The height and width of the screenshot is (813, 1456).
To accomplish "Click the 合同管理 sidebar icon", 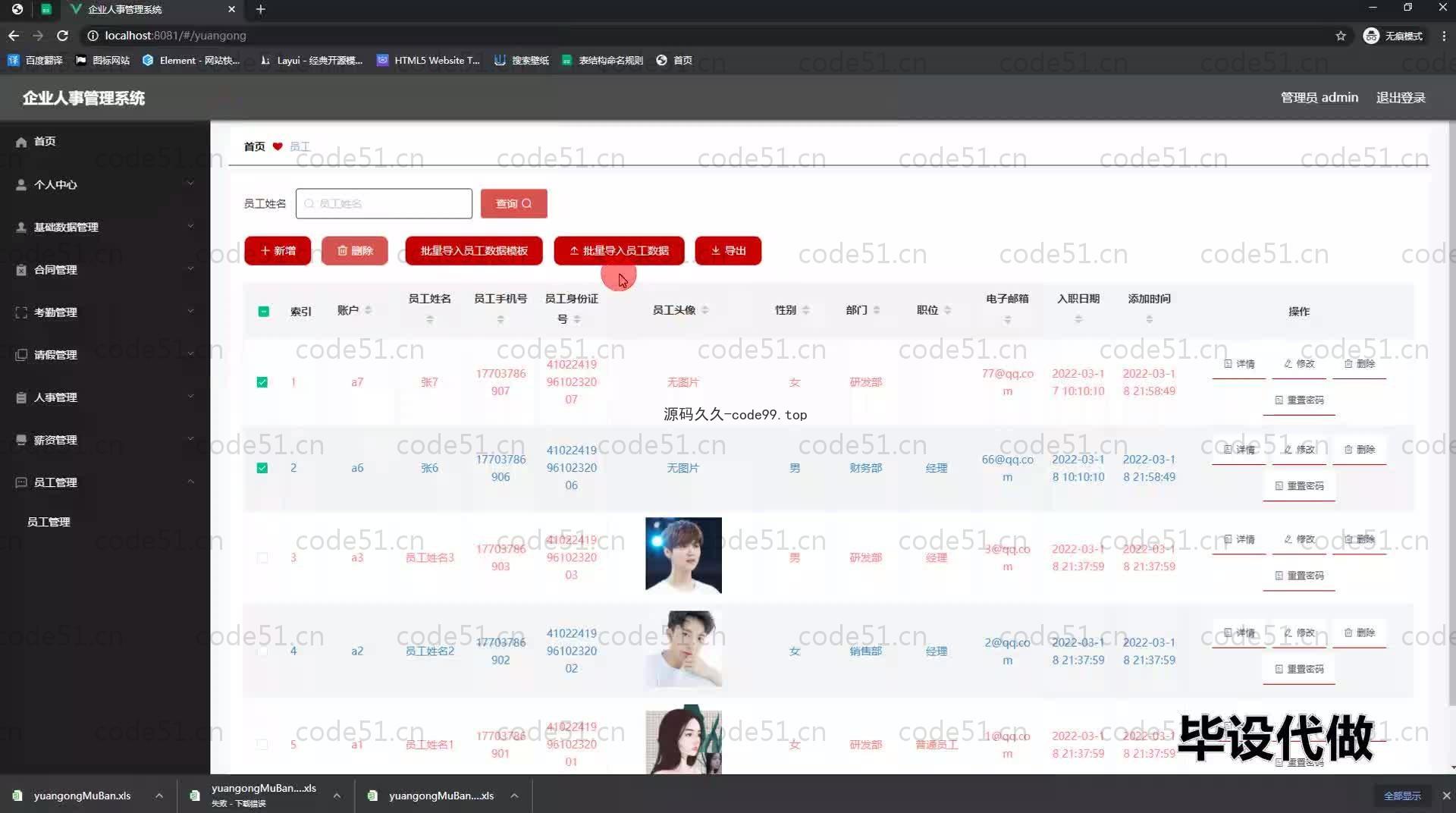I will coord(21,270).
